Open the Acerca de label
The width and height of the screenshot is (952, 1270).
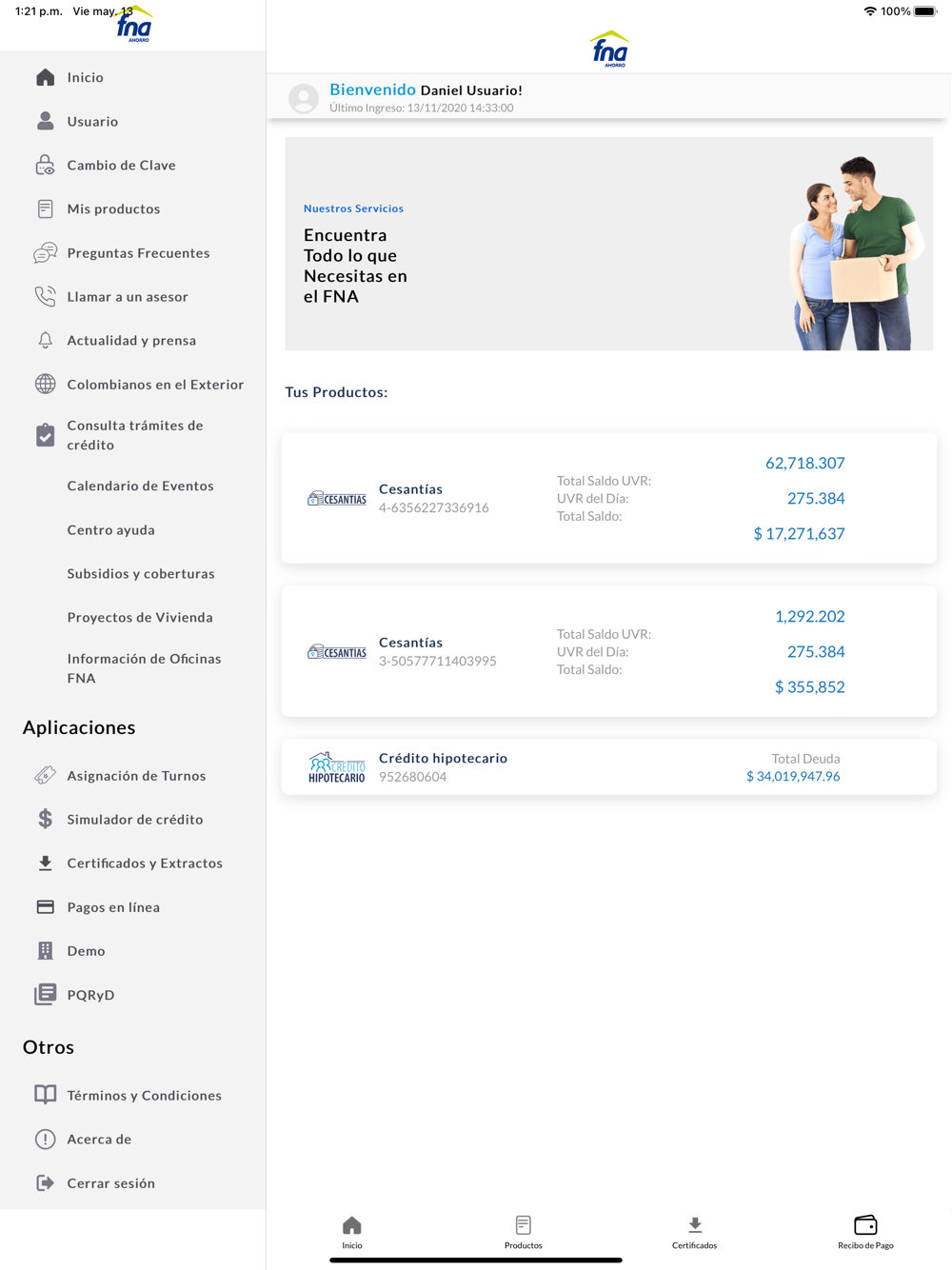[99, 1139]
